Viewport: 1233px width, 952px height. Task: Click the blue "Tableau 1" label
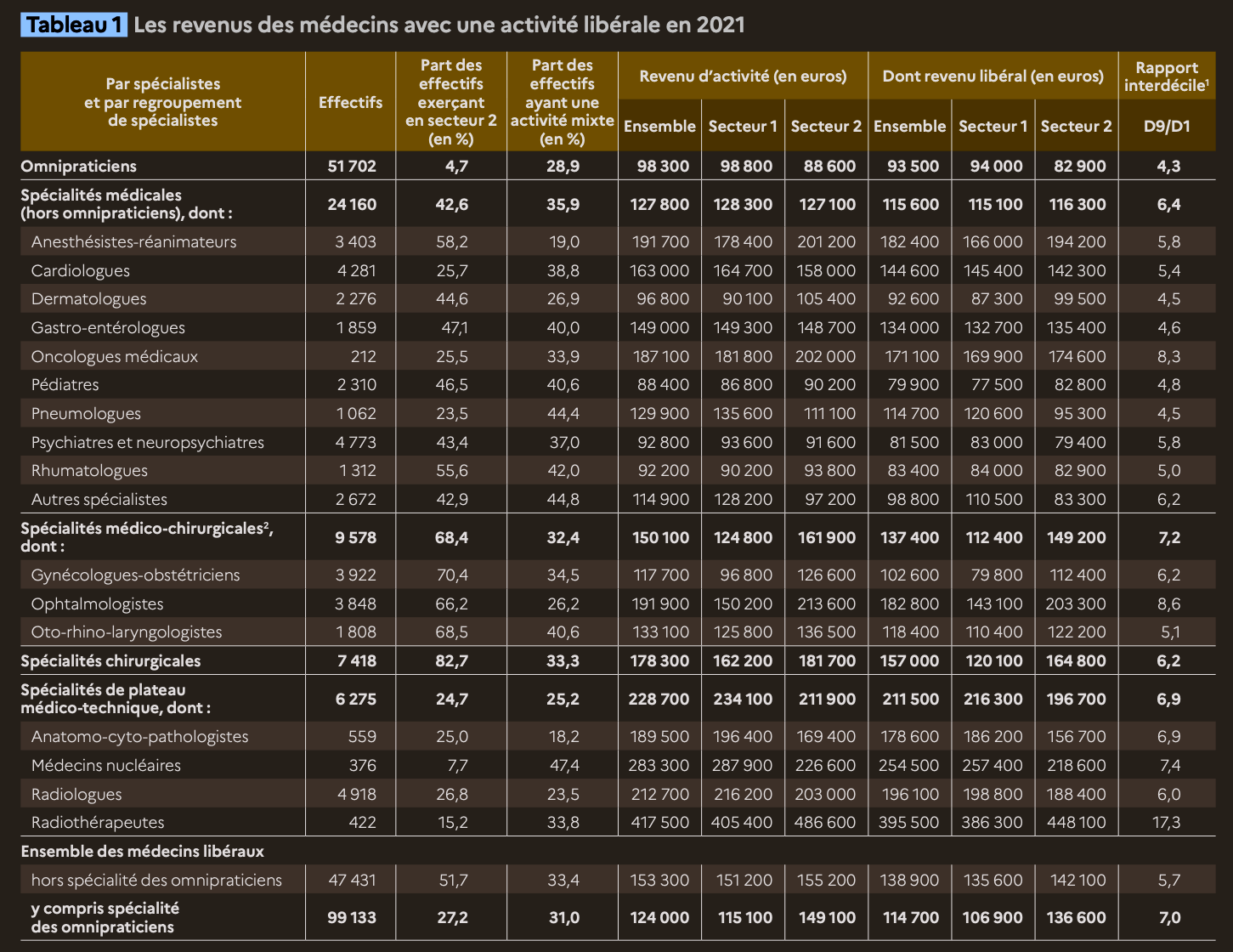[x=74, y=25]
